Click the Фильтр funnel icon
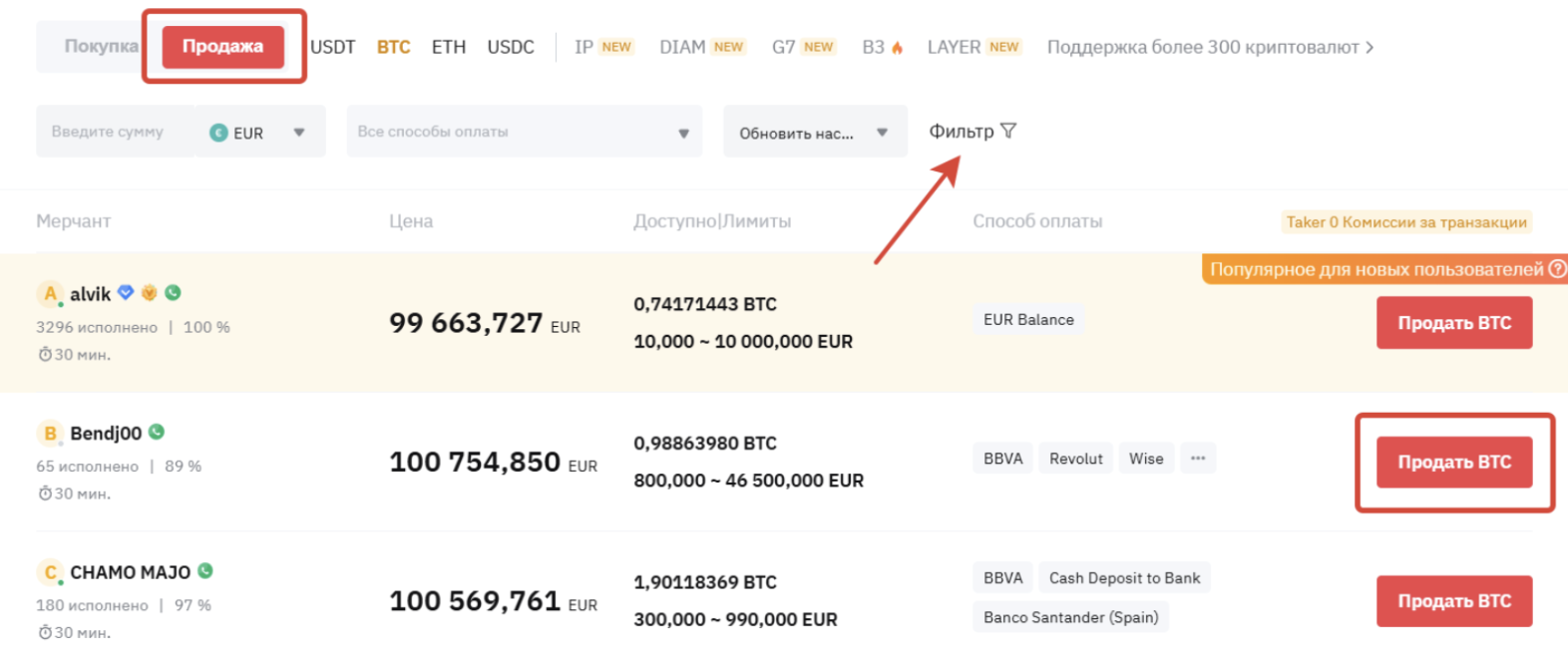Image resolution: width=1568 pixels, height=650 pixels. (1008, 131)
